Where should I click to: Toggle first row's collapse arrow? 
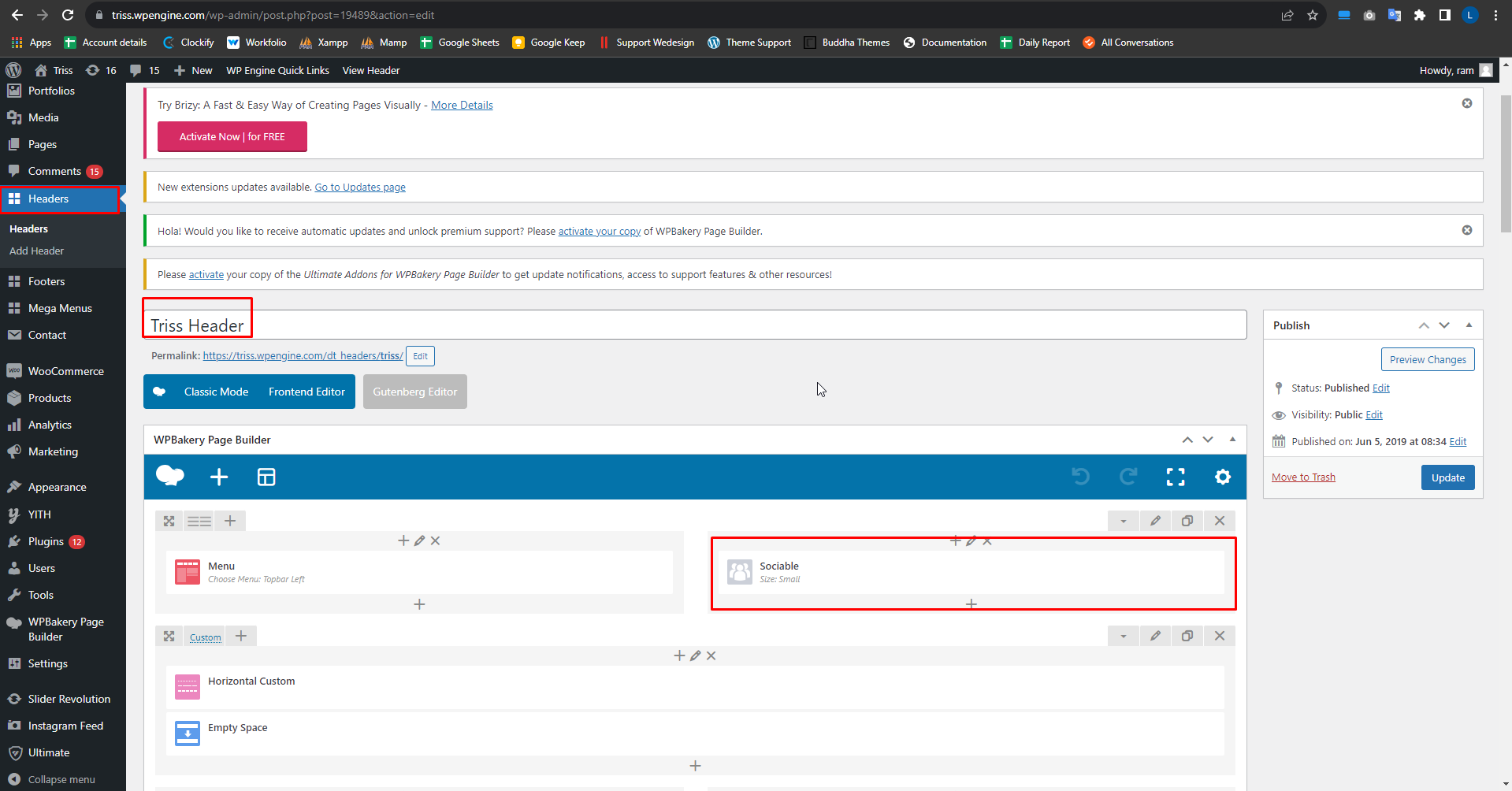tap(1124, 521)
